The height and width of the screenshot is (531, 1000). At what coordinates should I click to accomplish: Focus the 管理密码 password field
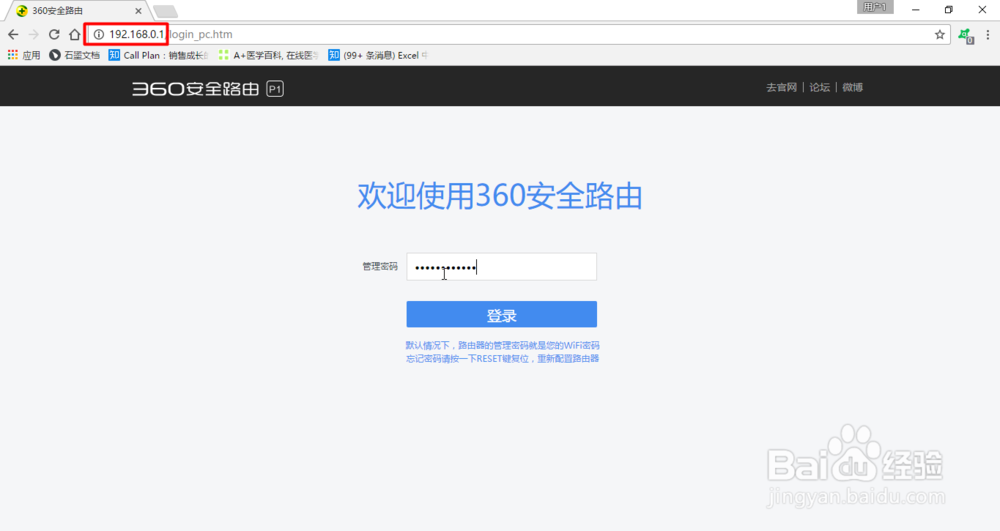501,266
